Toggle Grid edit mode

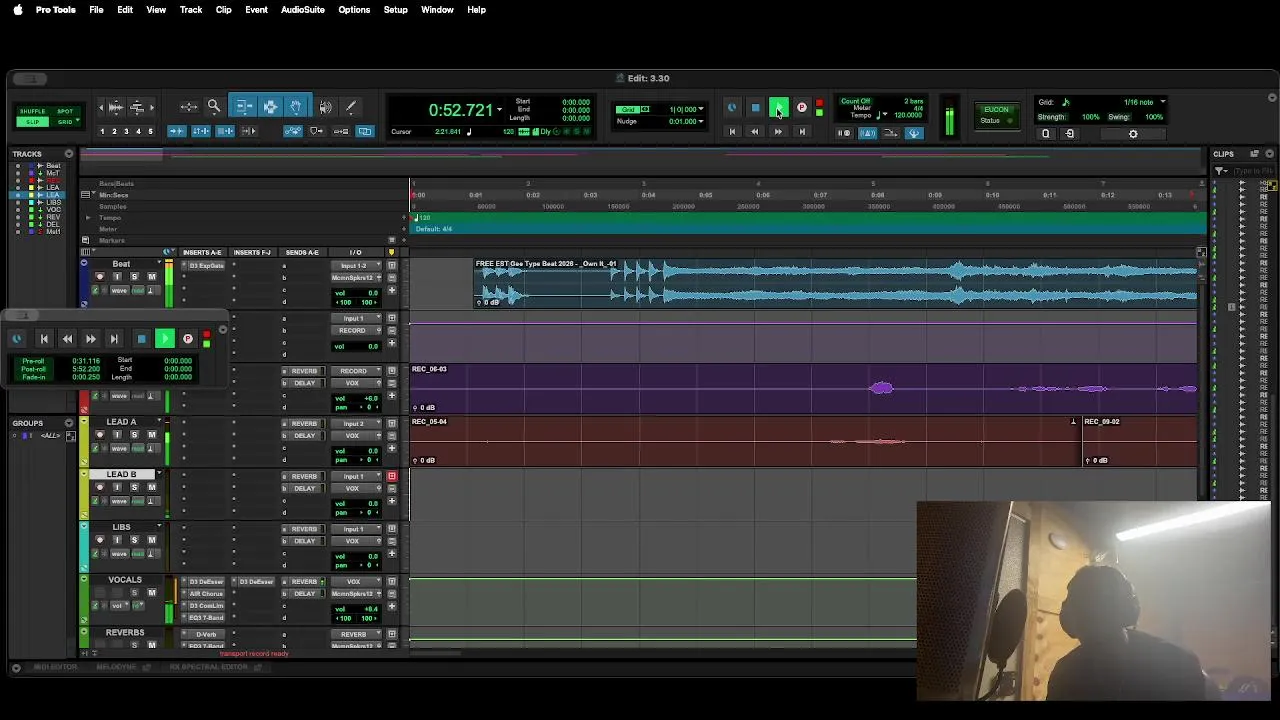coord(65,122)
